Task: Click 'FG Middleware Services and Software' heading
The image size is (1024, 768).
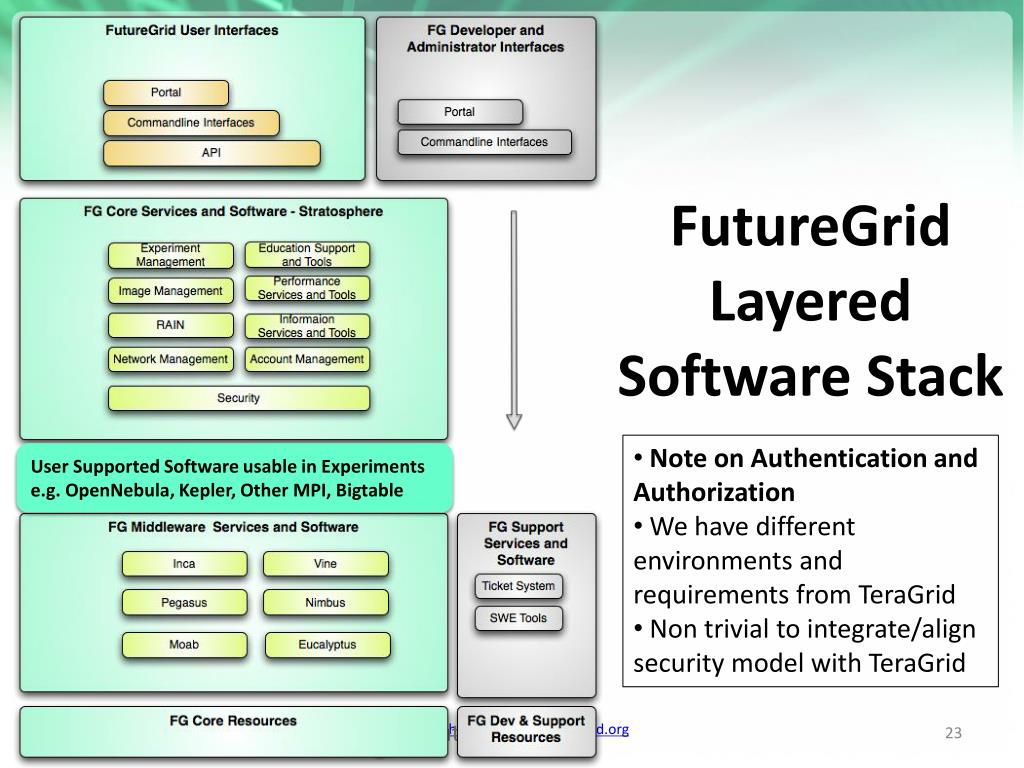Action: 233,527
